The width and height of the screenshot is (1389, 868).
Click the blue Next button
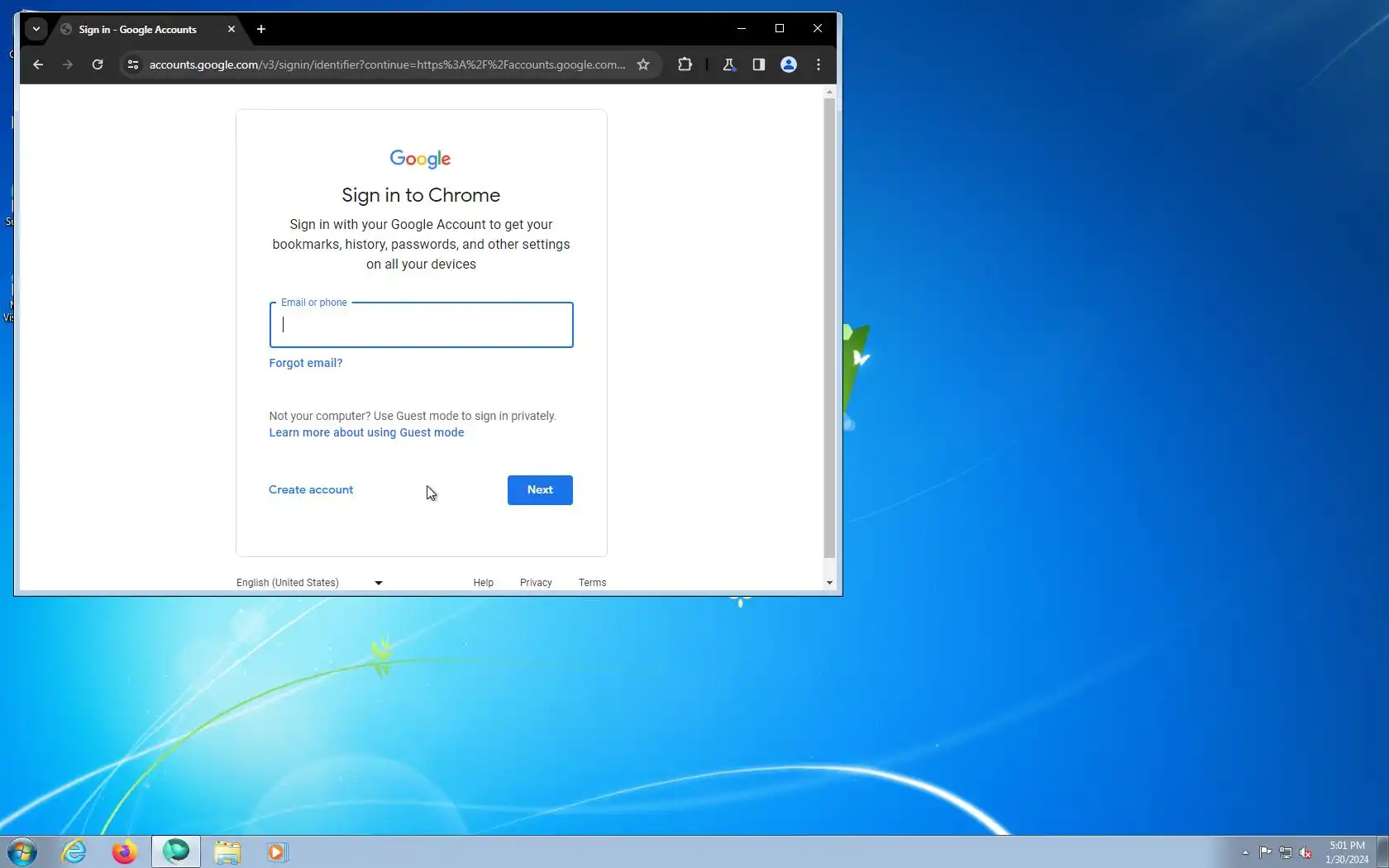(x=540, y=489)
